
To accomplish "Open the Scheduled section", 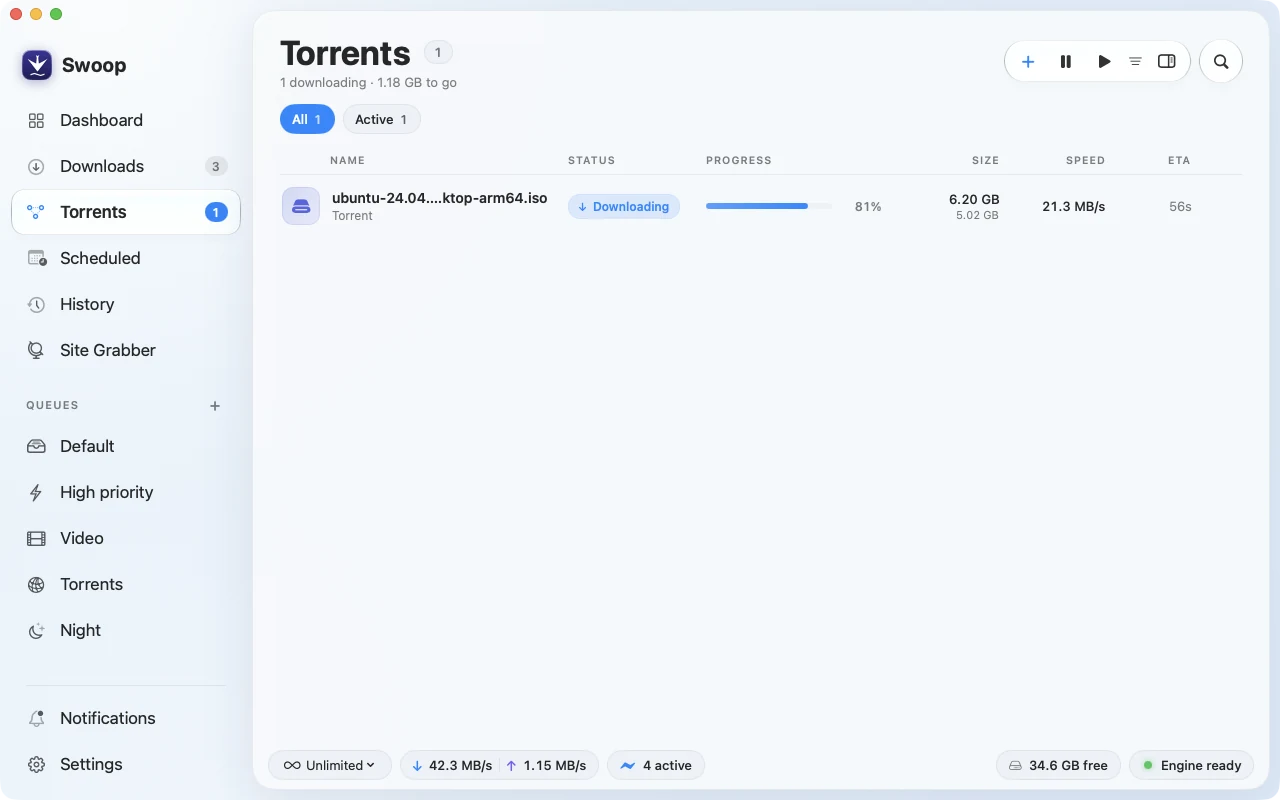I will (x=126, y=258).
